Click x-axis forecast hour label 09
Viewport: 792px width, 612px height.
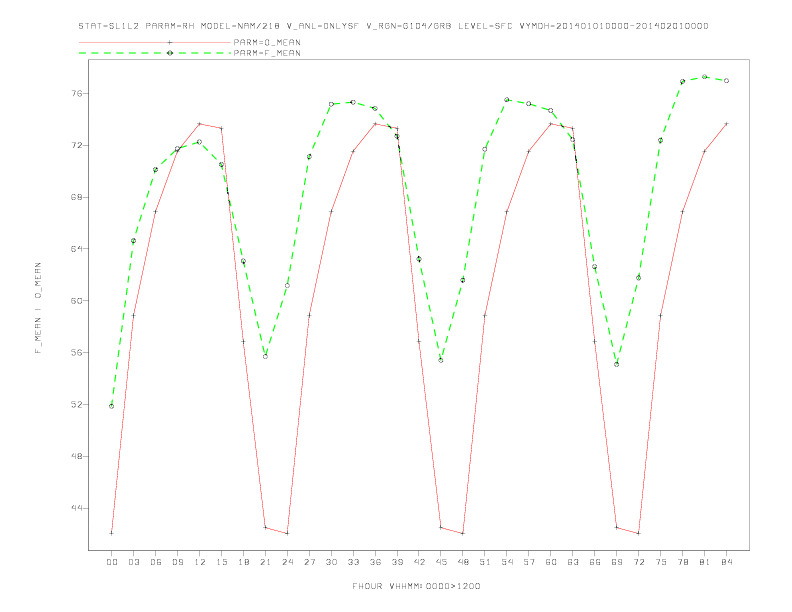(x=177, y=562)
